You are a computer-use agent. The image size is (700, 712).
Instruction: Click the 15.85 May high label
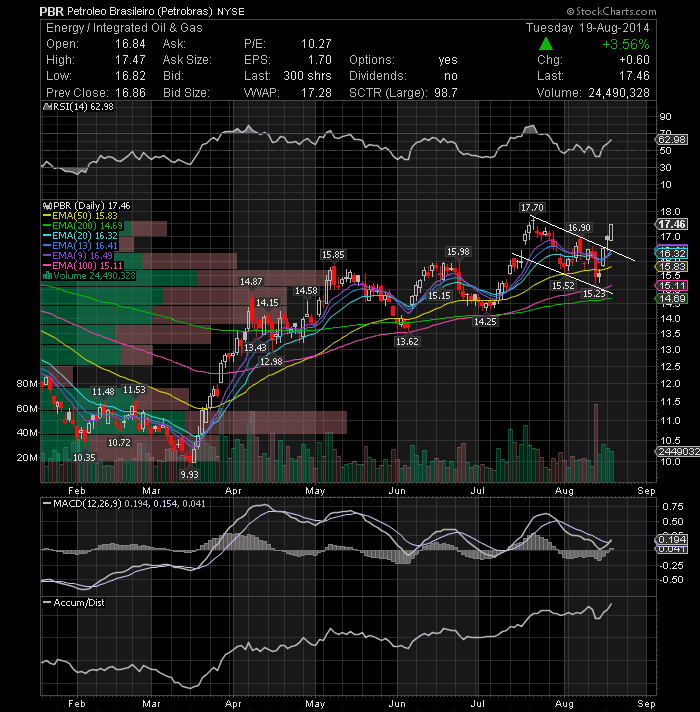[333, 255]
